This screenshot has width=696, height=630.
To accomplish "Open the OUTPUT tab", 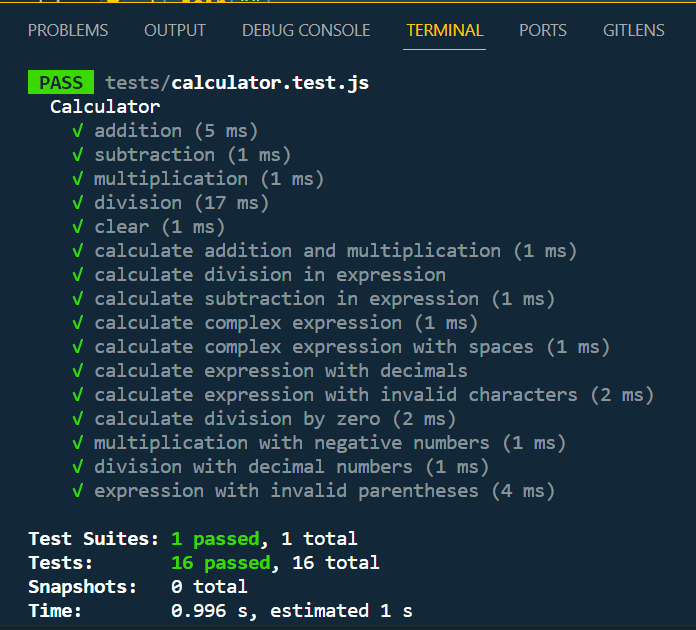I will point(175,31).
